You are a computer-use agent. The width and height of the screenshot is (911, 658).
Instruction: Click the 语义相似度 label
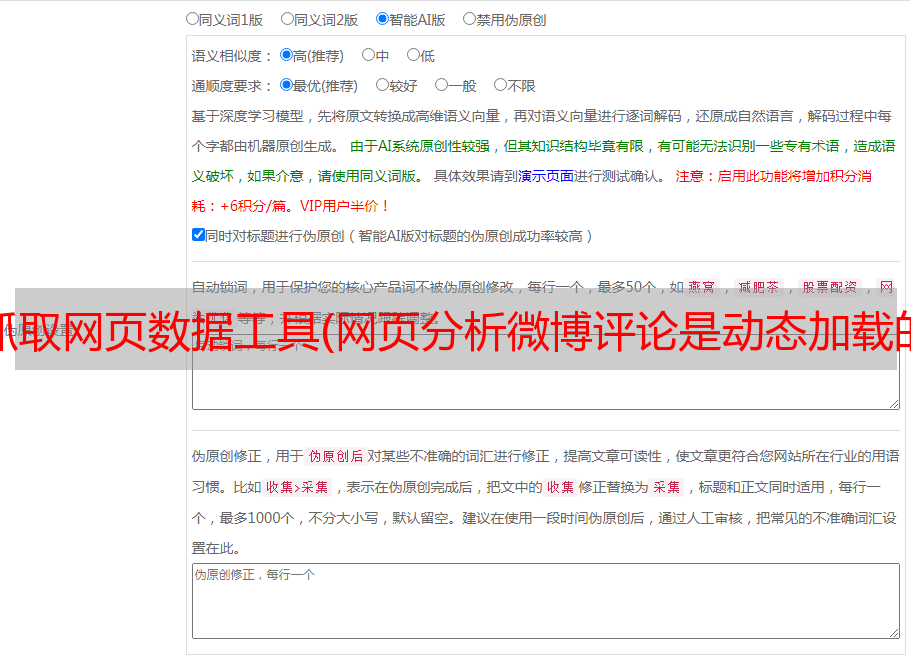pyautogui.click(x=232, y=56)
